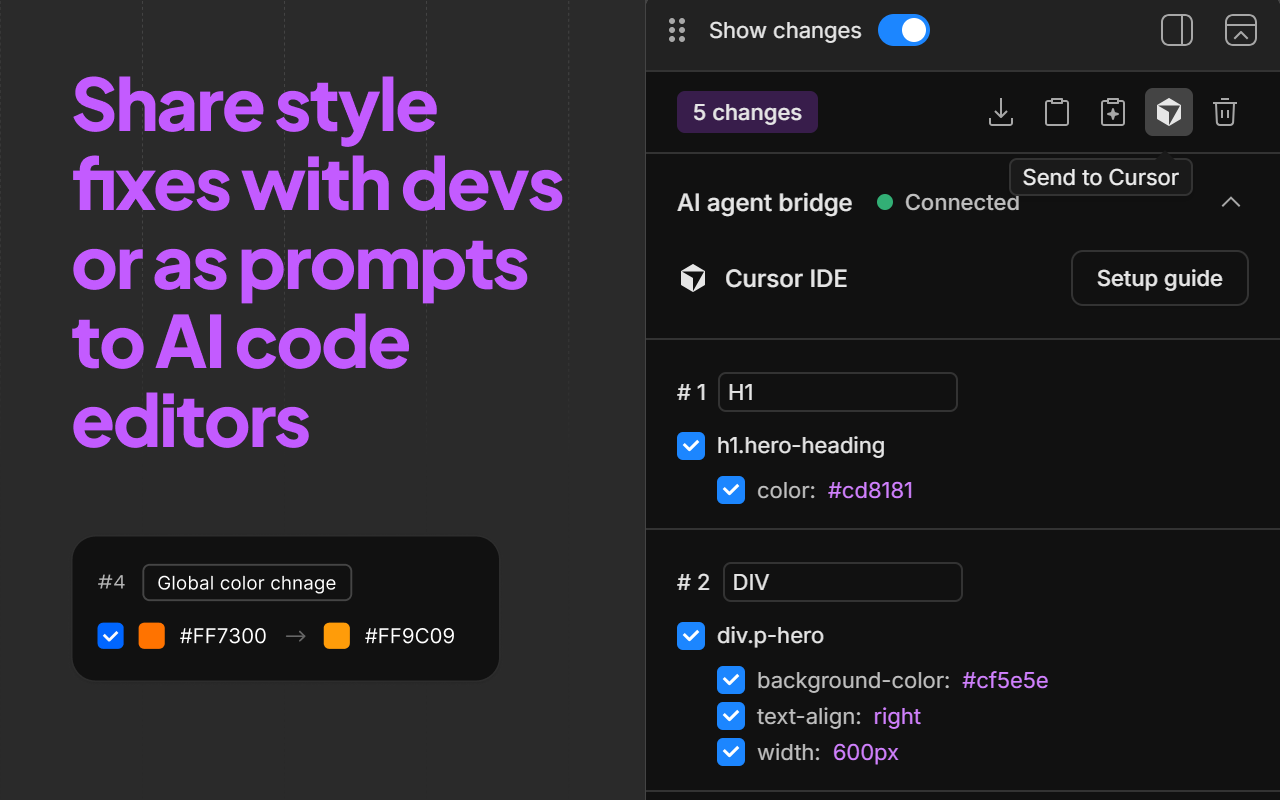Open the Setup guide
Screen dimensions: 1280x800
pyautogui.click(x=1159, y=278)
